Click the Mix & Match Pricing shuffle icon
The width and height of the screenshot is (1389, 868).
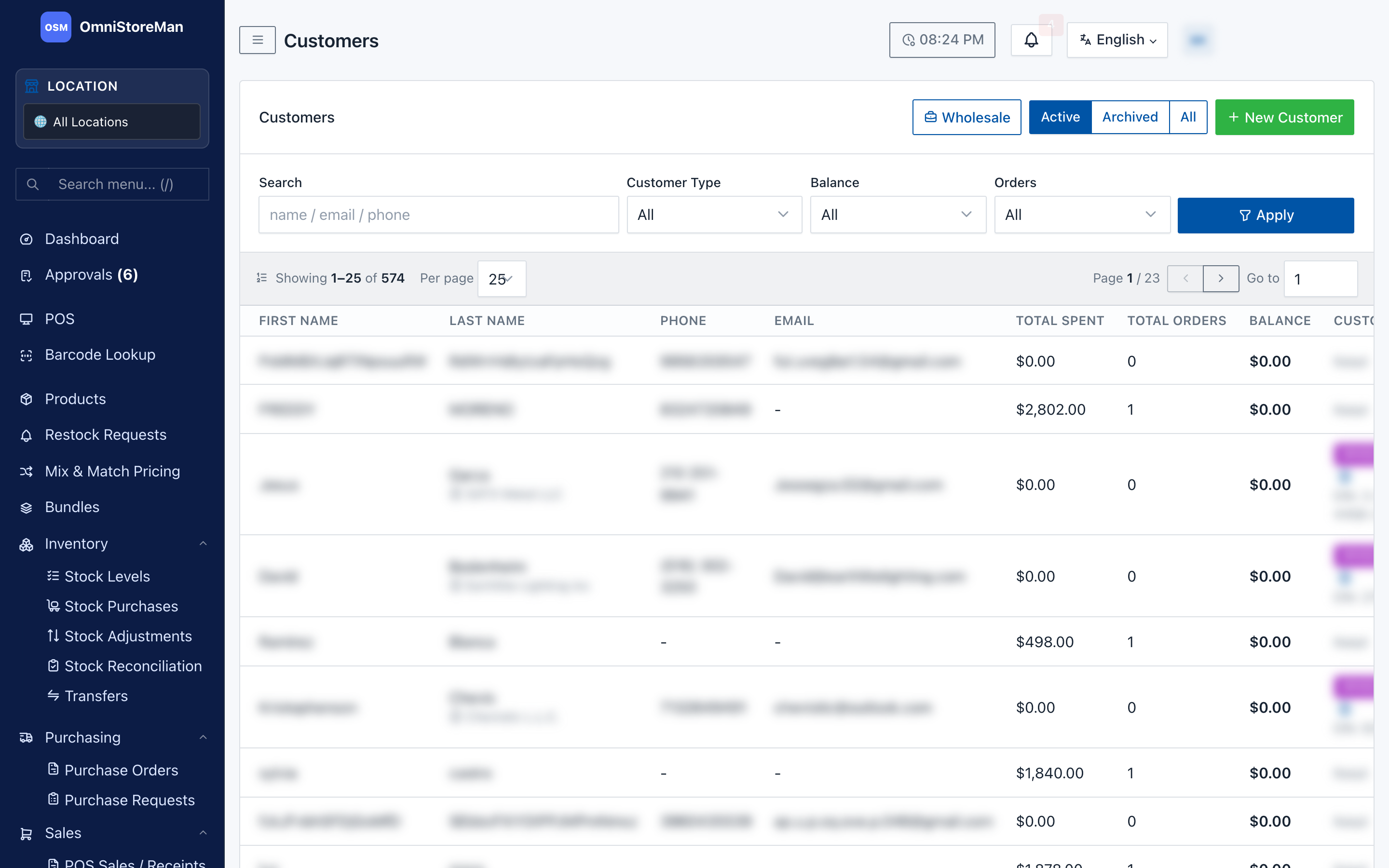point(27,471)
